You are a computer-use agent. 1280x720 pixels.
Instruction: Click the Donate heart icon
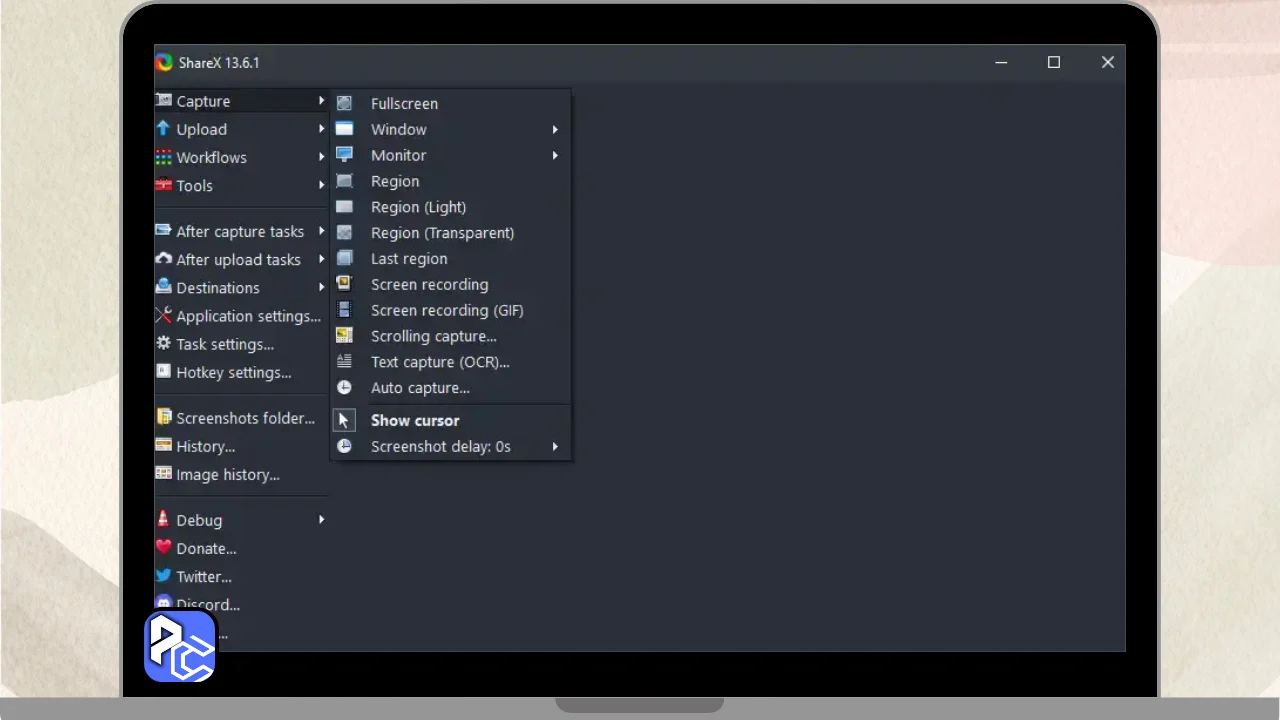[164, 548]
